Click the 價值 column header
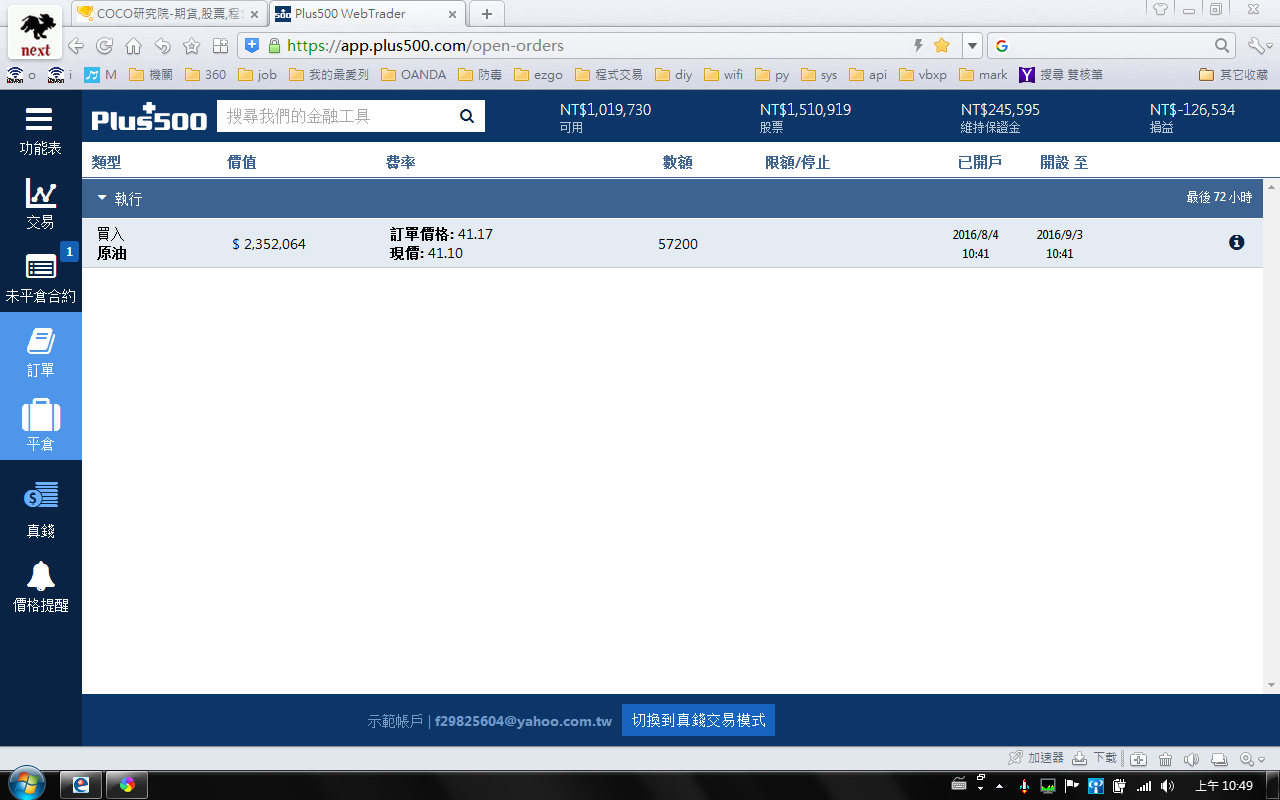This screenshot has height=800, width=1280. 242,162
